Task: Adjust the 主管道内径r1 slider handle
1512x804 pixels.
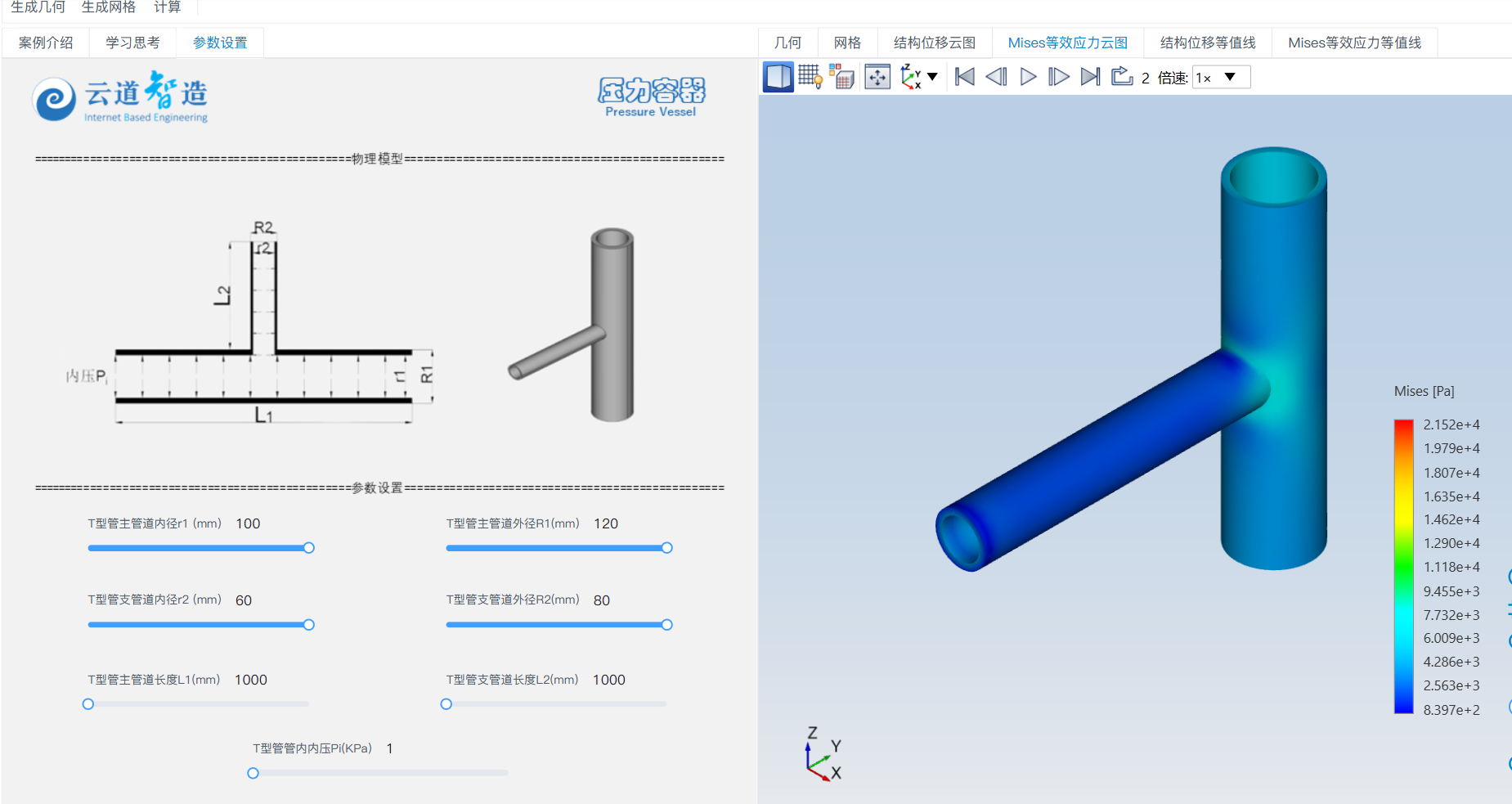Action: pos(309,548)
